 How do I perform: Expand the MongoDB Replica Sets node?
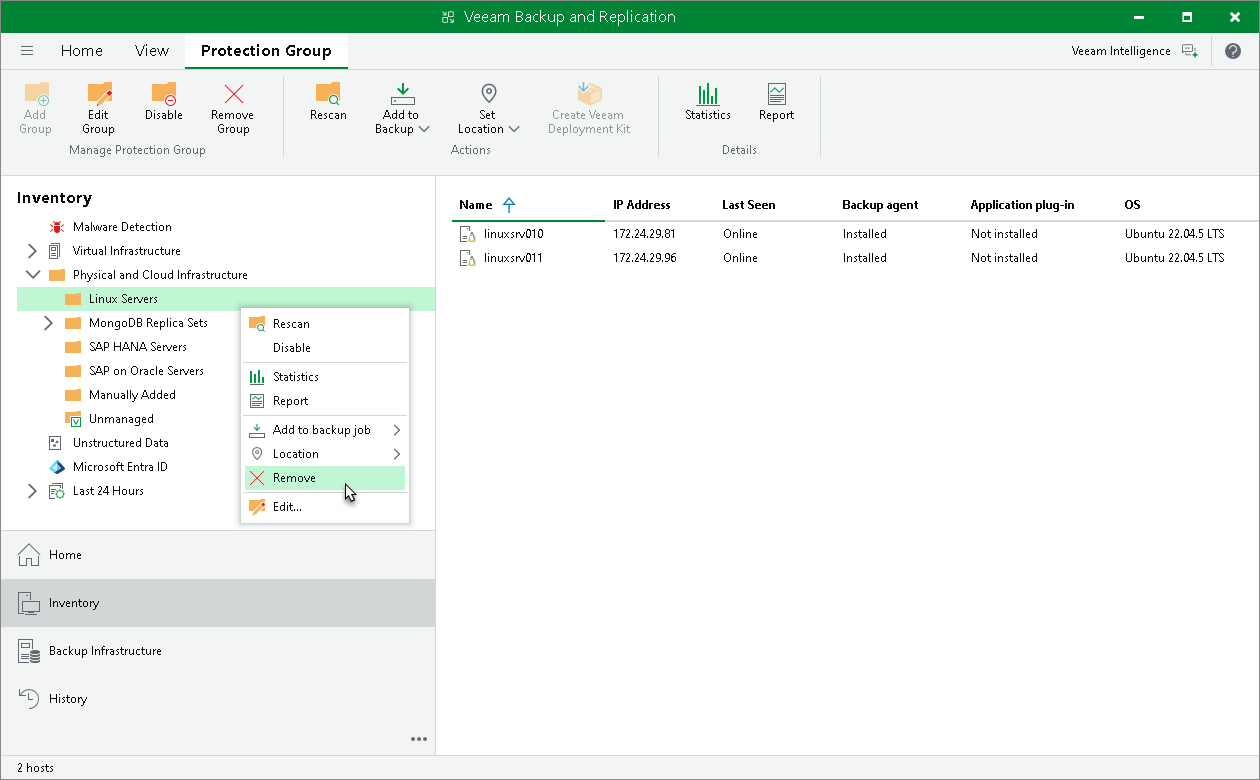point(48,323)
